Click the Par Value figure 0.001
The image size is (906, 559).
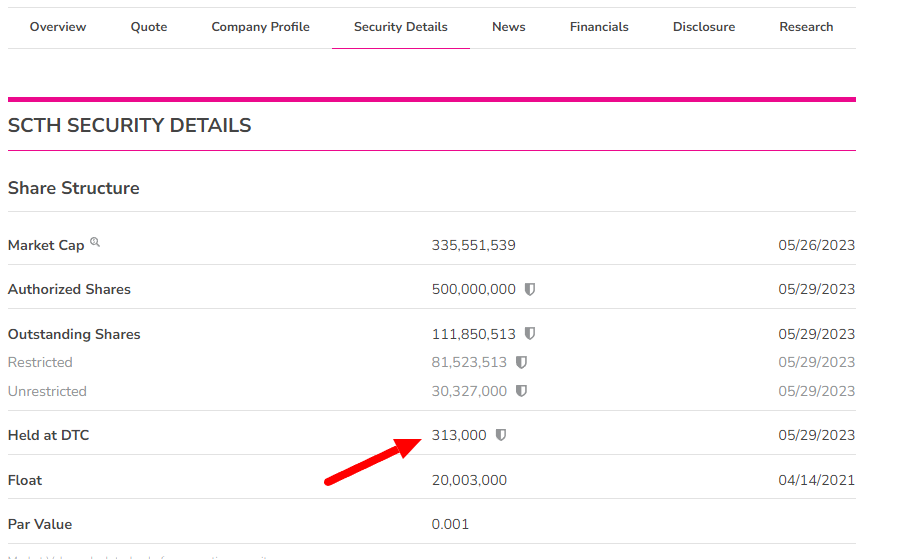pyautogui.click(x=450, y=524)
